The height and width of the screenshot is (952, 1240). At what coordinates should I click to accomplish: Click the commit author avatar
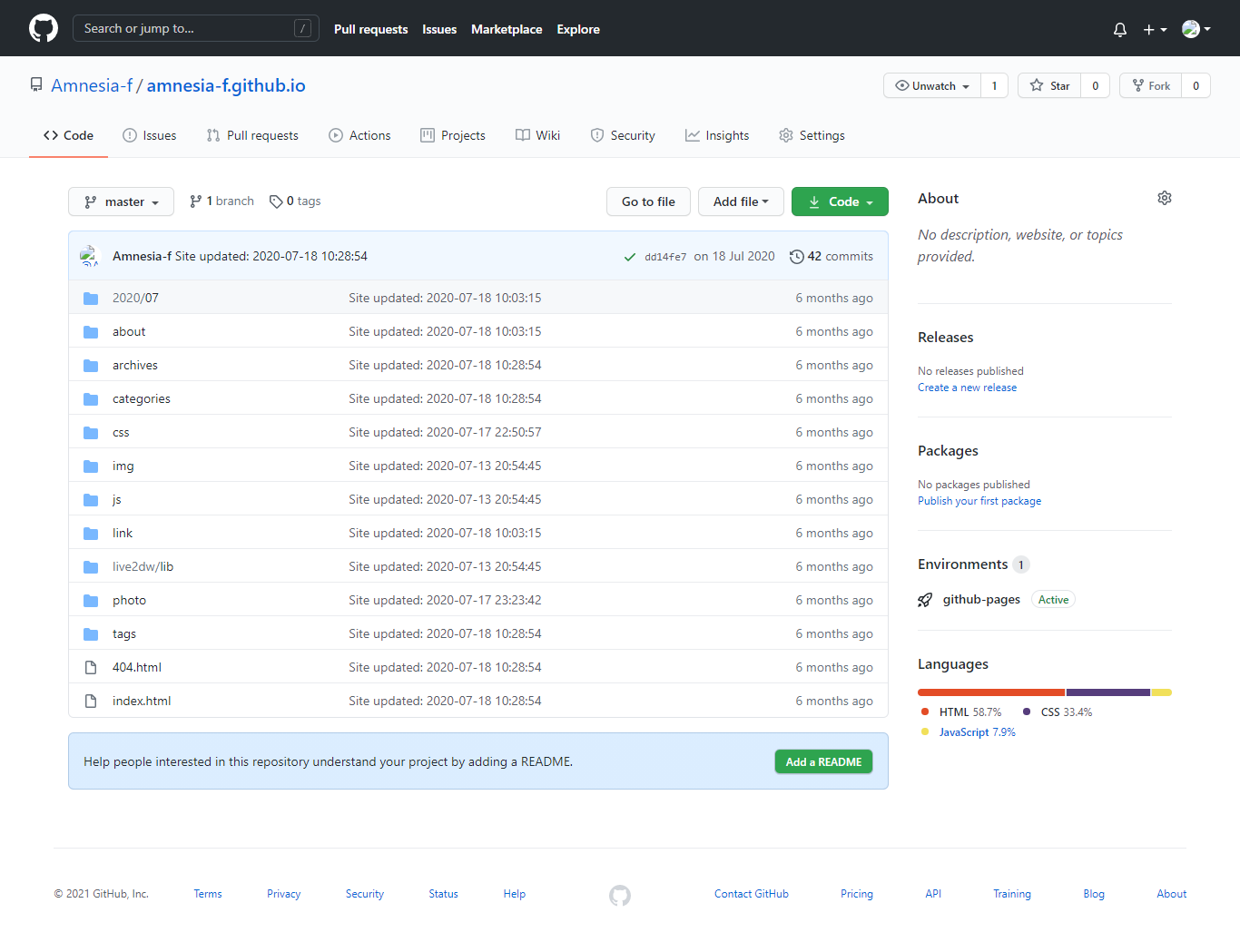tap(89, 256)
